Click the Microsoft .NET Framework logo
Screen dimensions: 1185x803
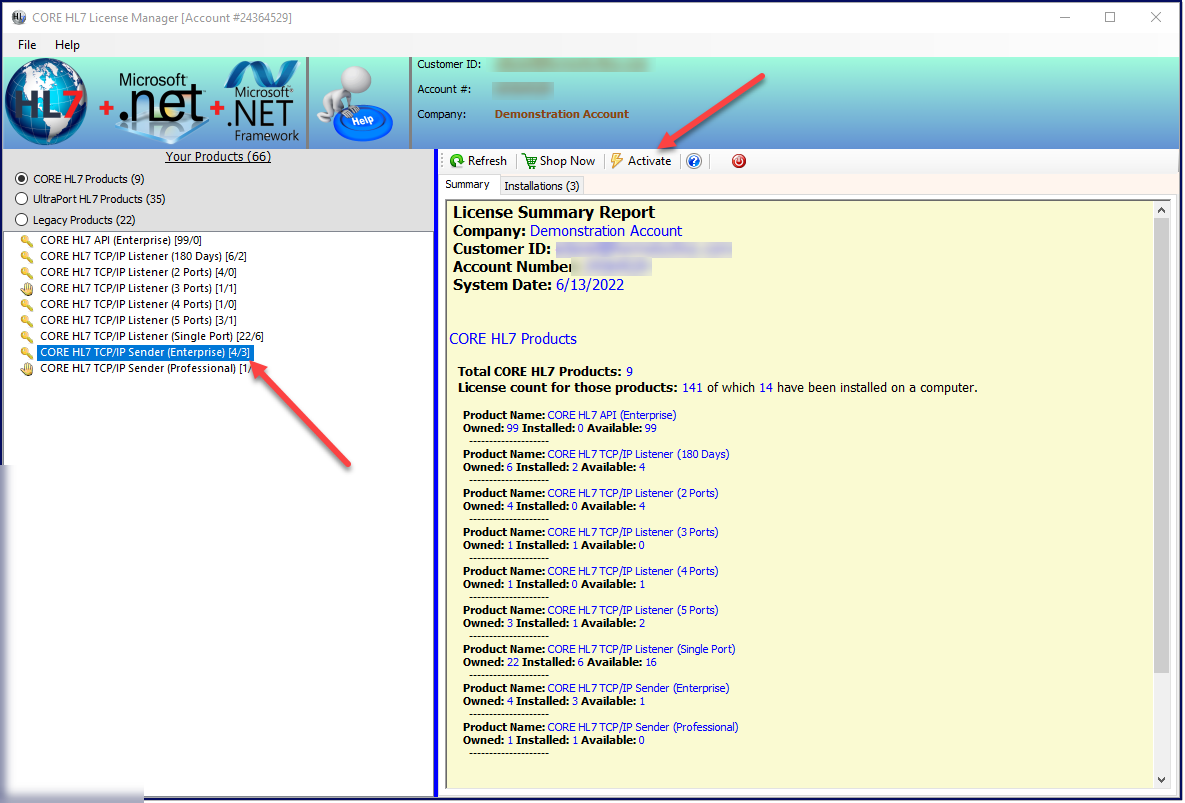point(263,102)
